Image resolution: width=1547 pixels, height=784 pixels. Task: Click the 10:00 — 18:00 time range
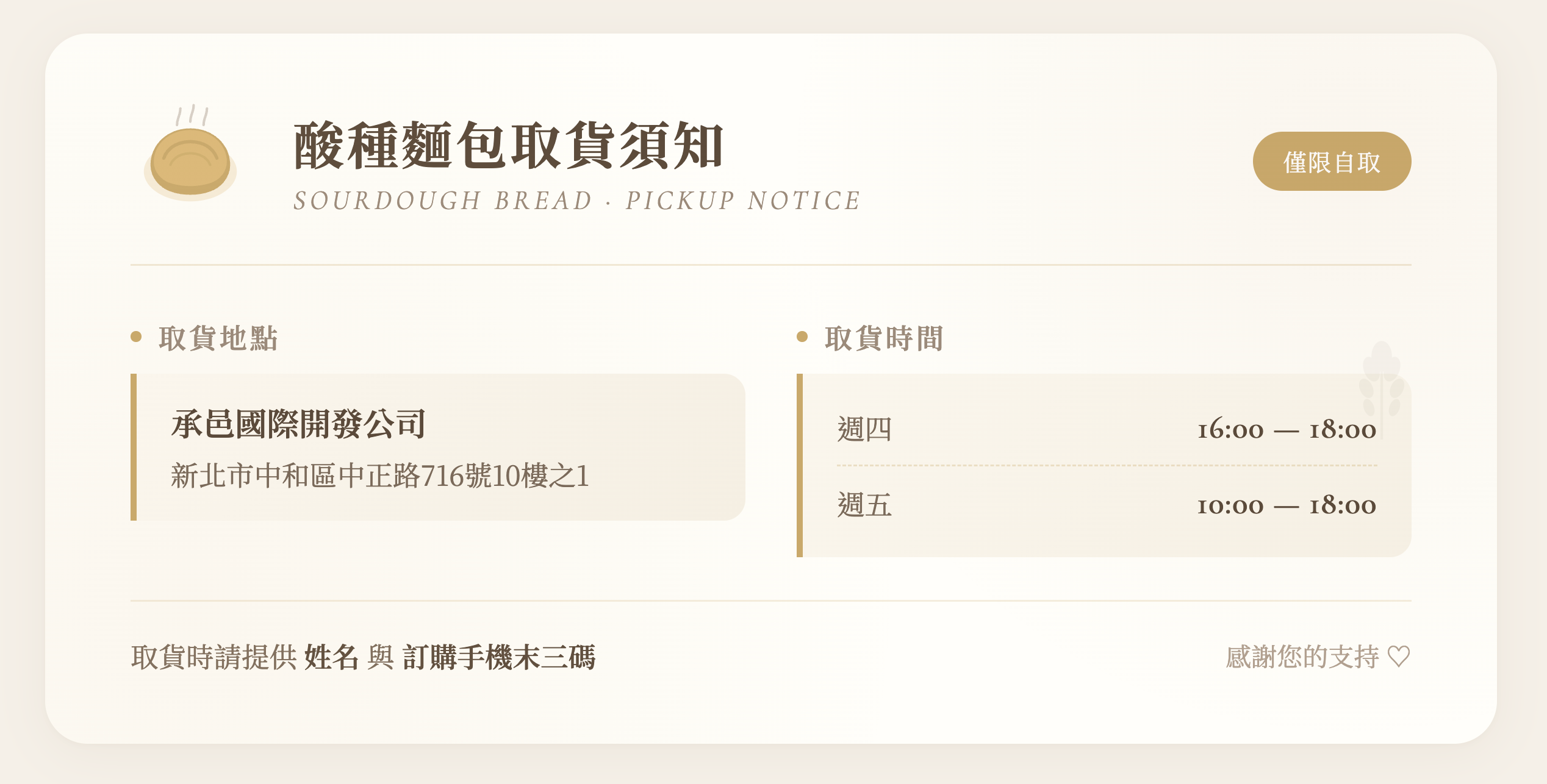1287,505
